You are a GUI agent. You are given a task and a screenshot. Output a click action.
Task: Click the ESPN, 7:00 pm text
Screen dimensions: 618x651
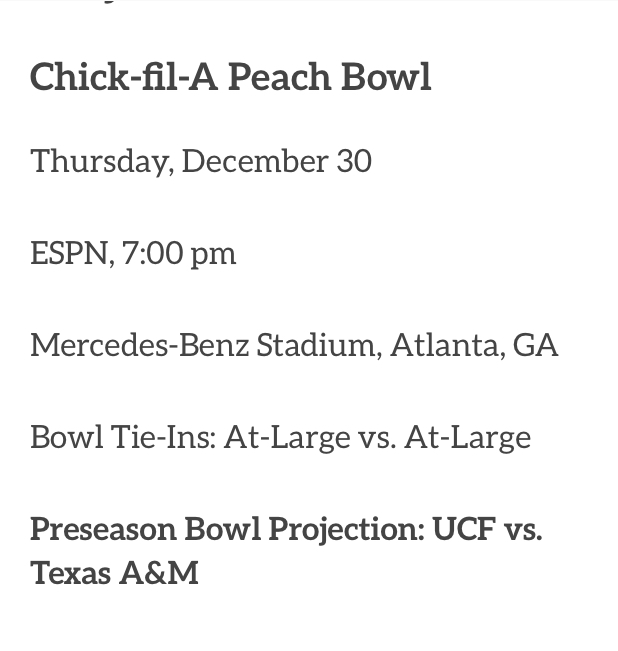133,254
